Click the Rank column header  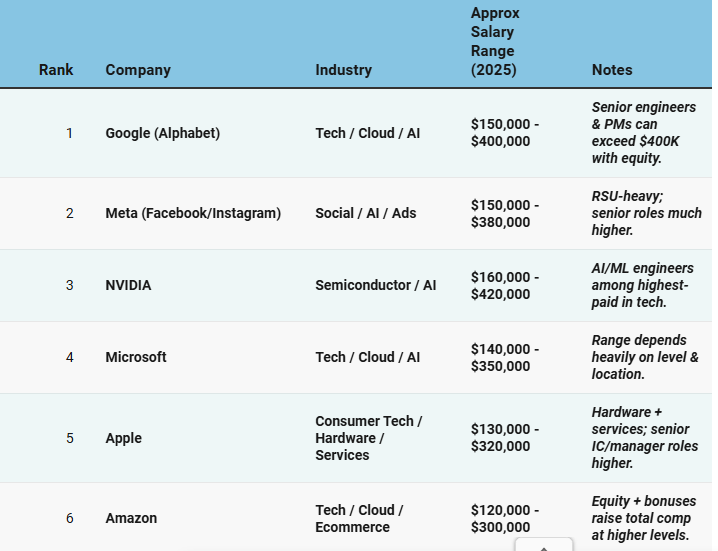coord(56,70)
